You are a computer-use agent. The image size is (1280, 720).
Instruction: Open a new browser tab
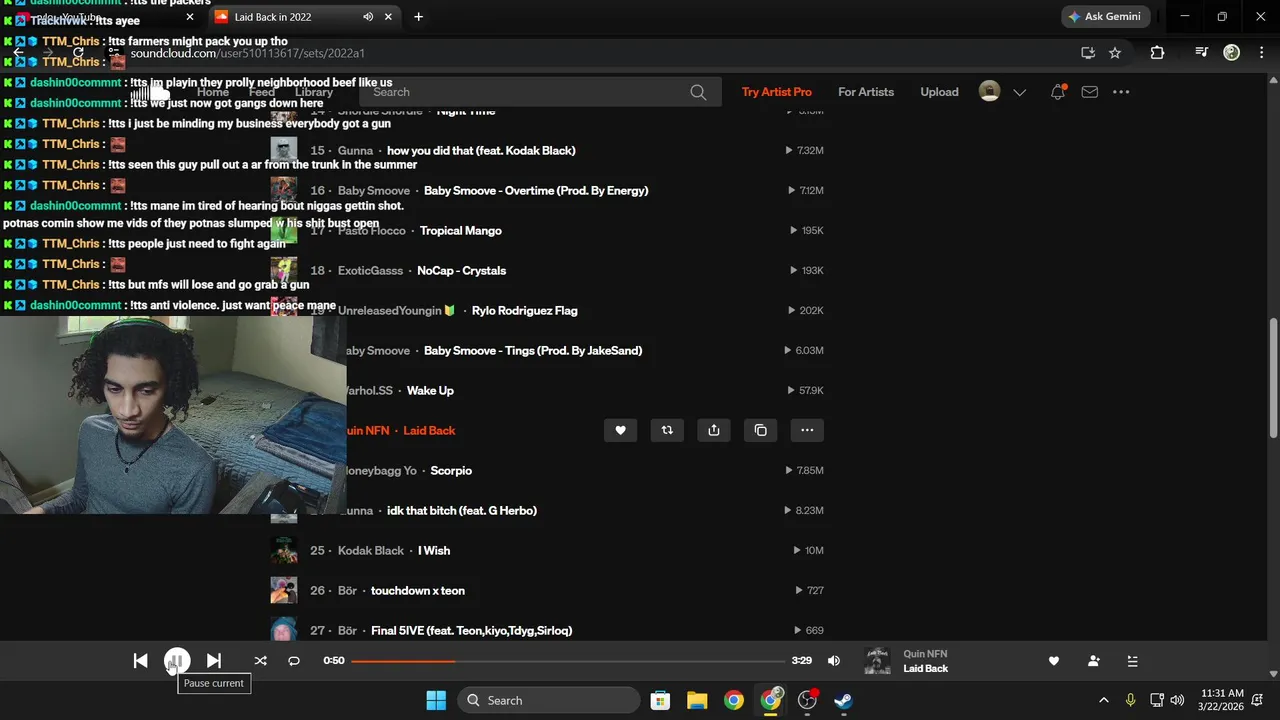418,17
